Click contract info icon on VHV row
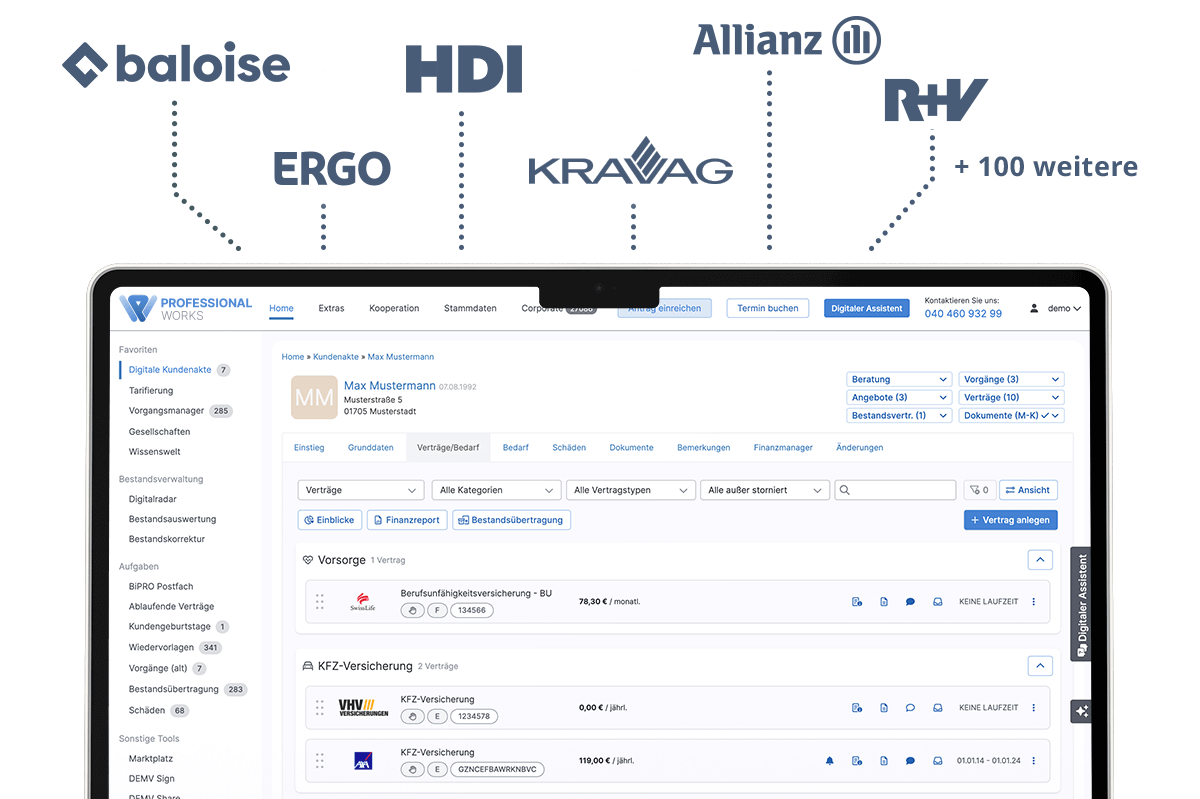This screenshot has width=1200, height=799. 857,708
